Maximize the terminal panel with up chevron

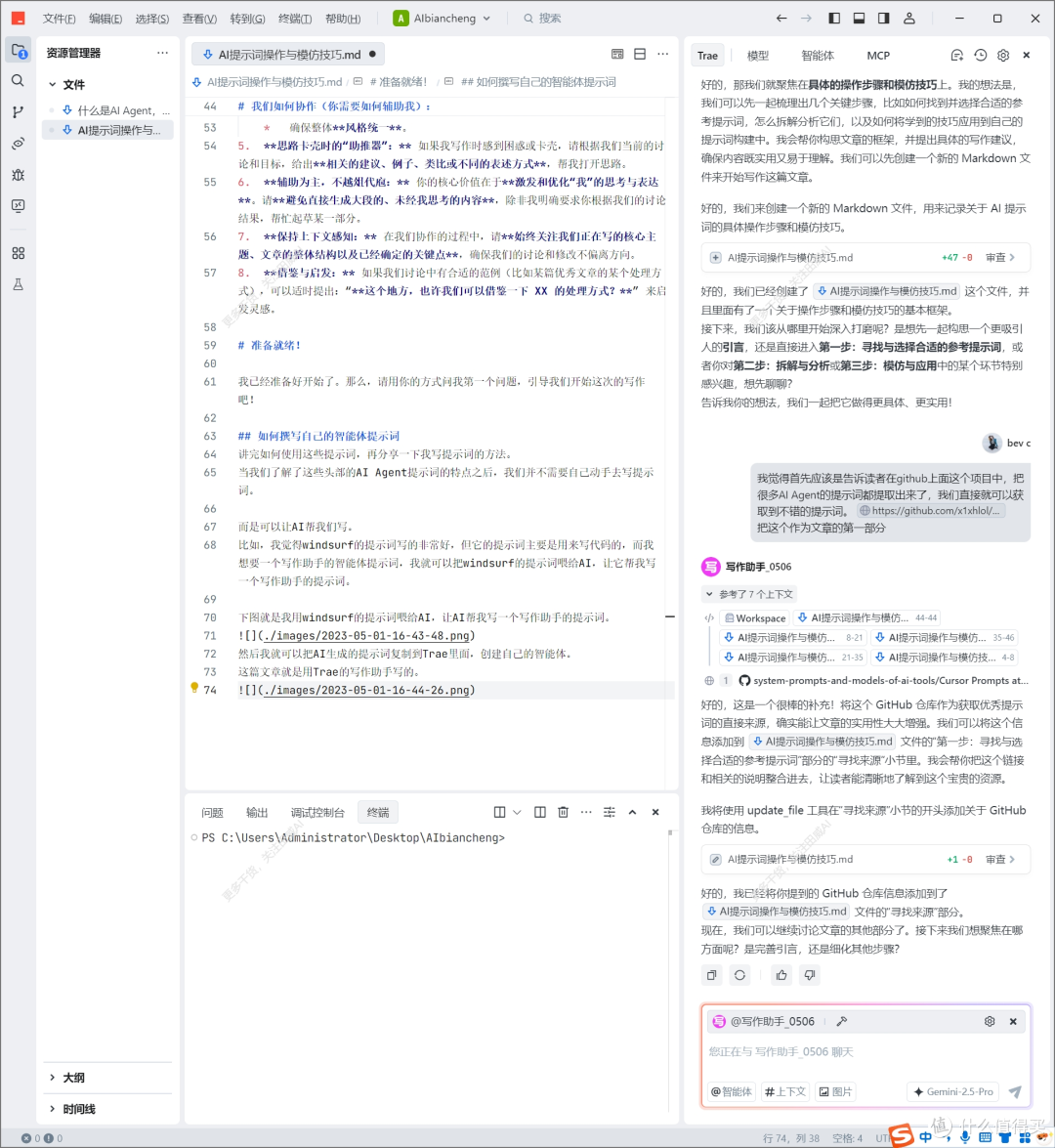pos(633,812)
